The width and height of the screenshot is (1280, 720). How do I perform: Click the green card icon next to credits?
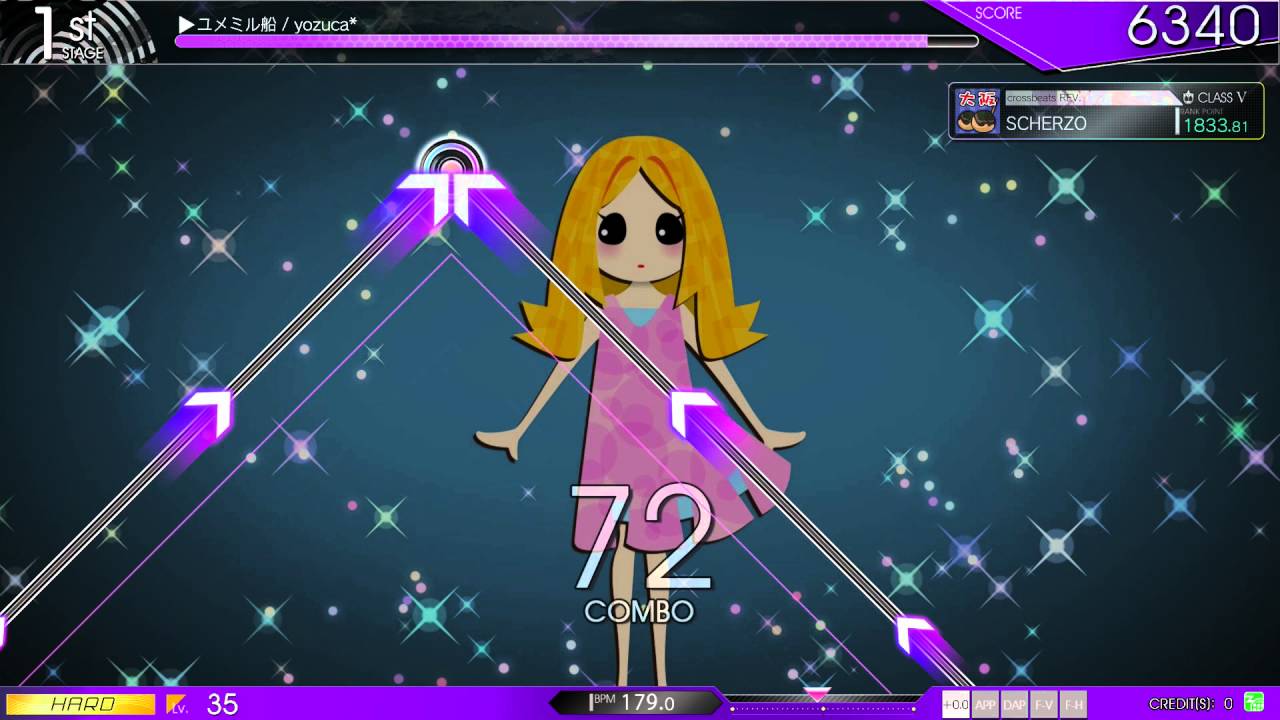pyautogui.click(x=1253, y=703)
